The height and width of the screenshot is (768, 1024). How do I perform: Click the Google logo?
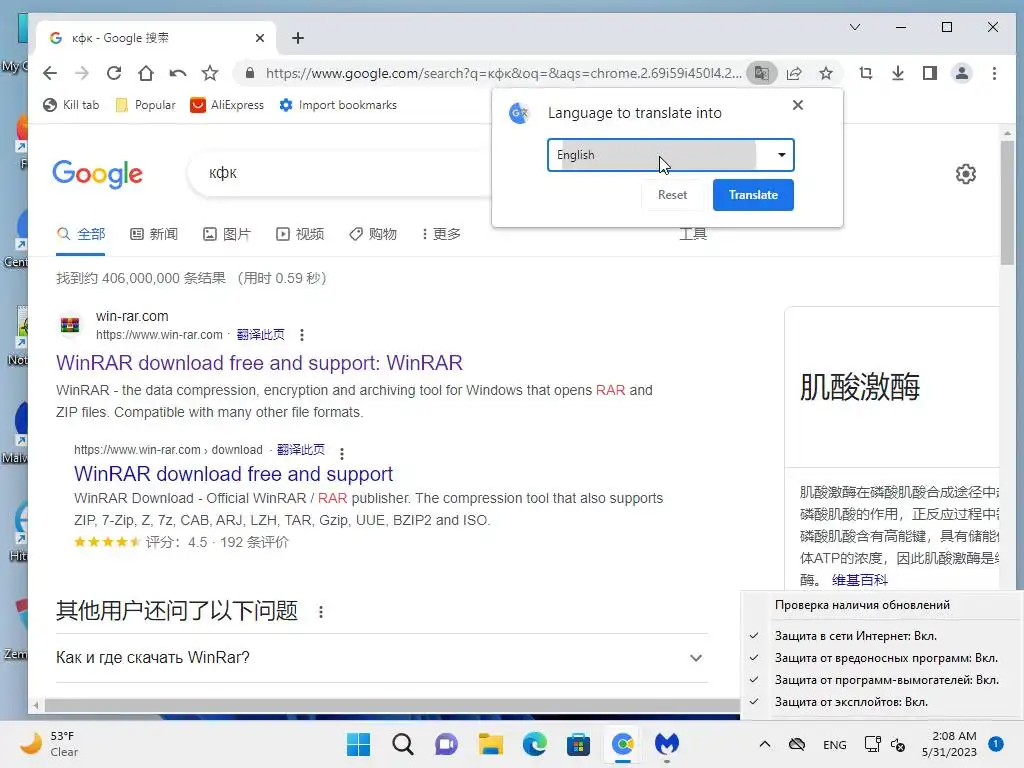click(97, 174)
